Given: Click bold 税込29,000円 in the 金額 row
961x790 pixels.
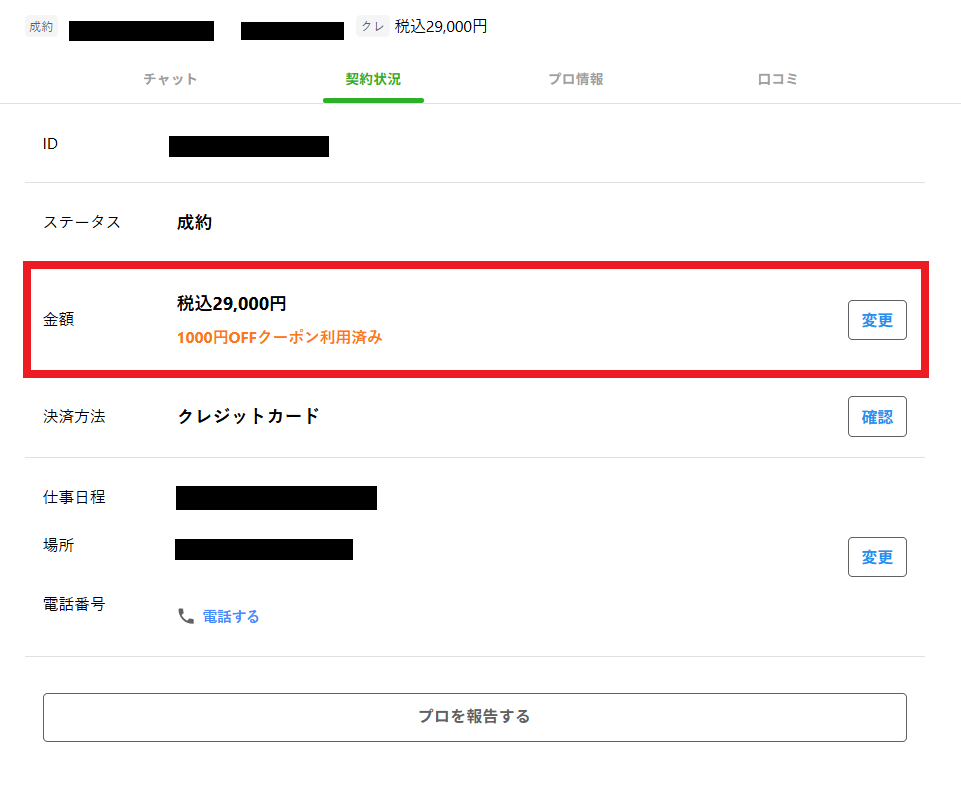Looking at the screenshot, I should tap(231, 304).
